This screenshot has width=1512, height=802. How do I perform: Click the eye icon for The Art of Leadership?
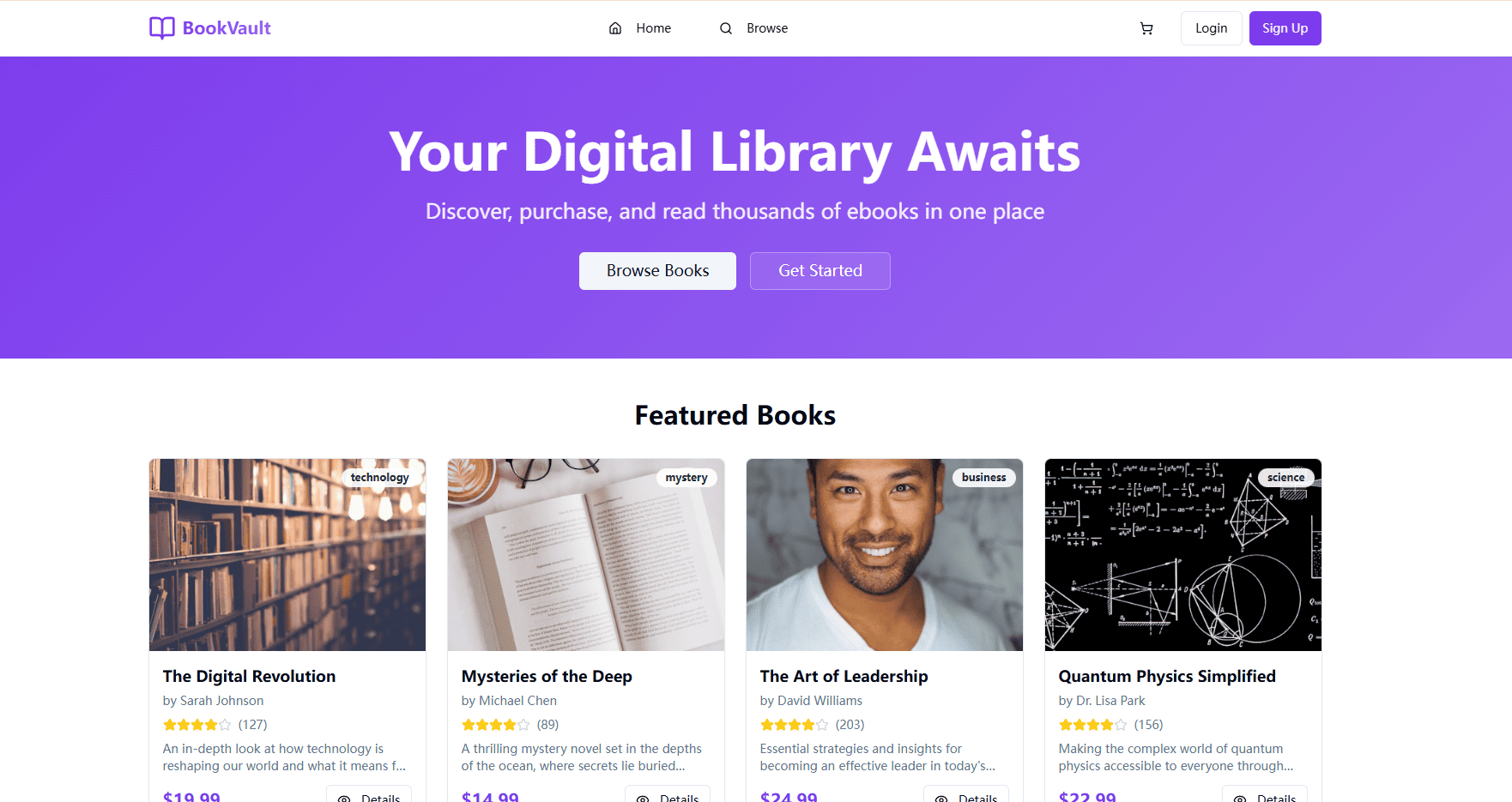tap(941, 798)
